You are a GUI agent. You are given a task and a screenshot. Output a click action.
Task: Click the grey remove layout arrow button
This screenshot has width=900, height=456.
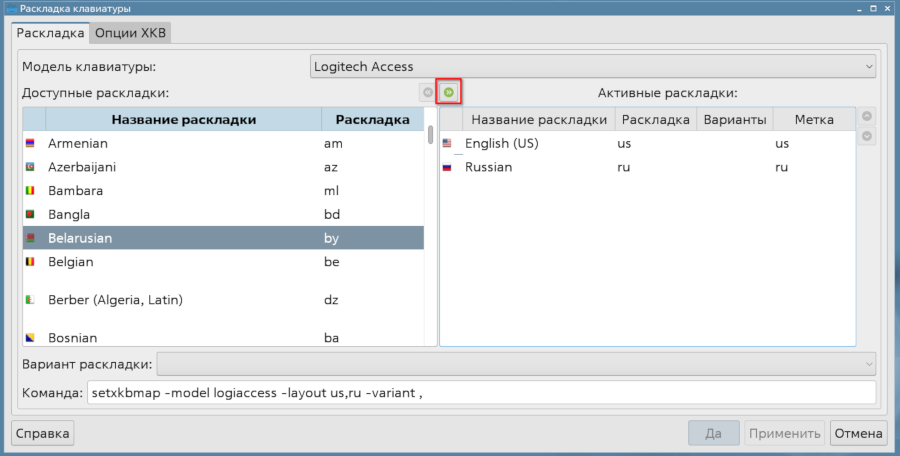point(428,93)
